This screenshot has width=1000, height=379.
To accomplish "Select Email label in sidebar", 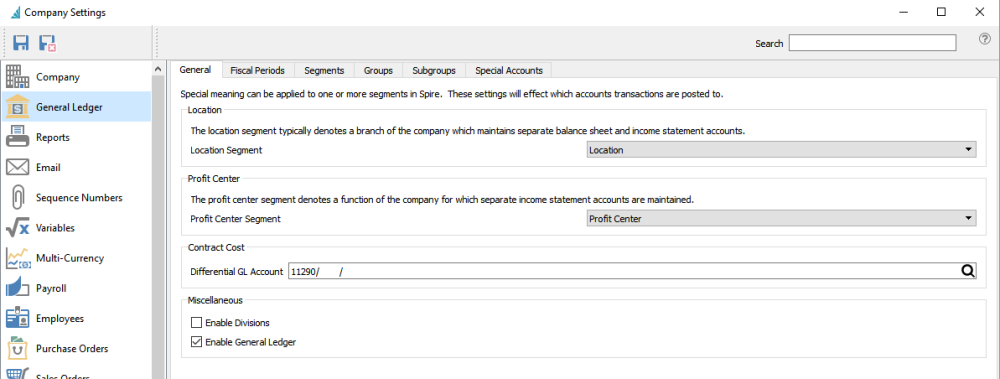I will [48, 167].
